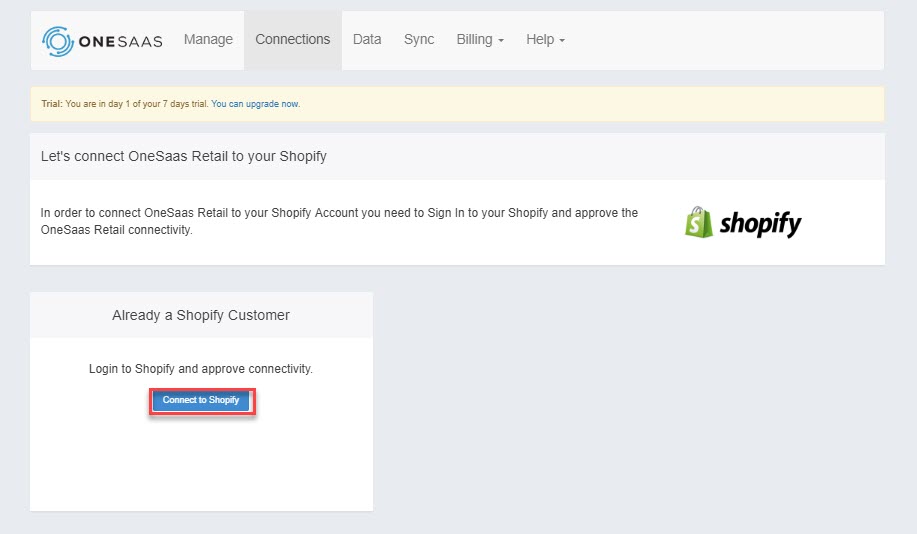Click the OneSaas logo

pyautogui.click(x=102, y=41)
